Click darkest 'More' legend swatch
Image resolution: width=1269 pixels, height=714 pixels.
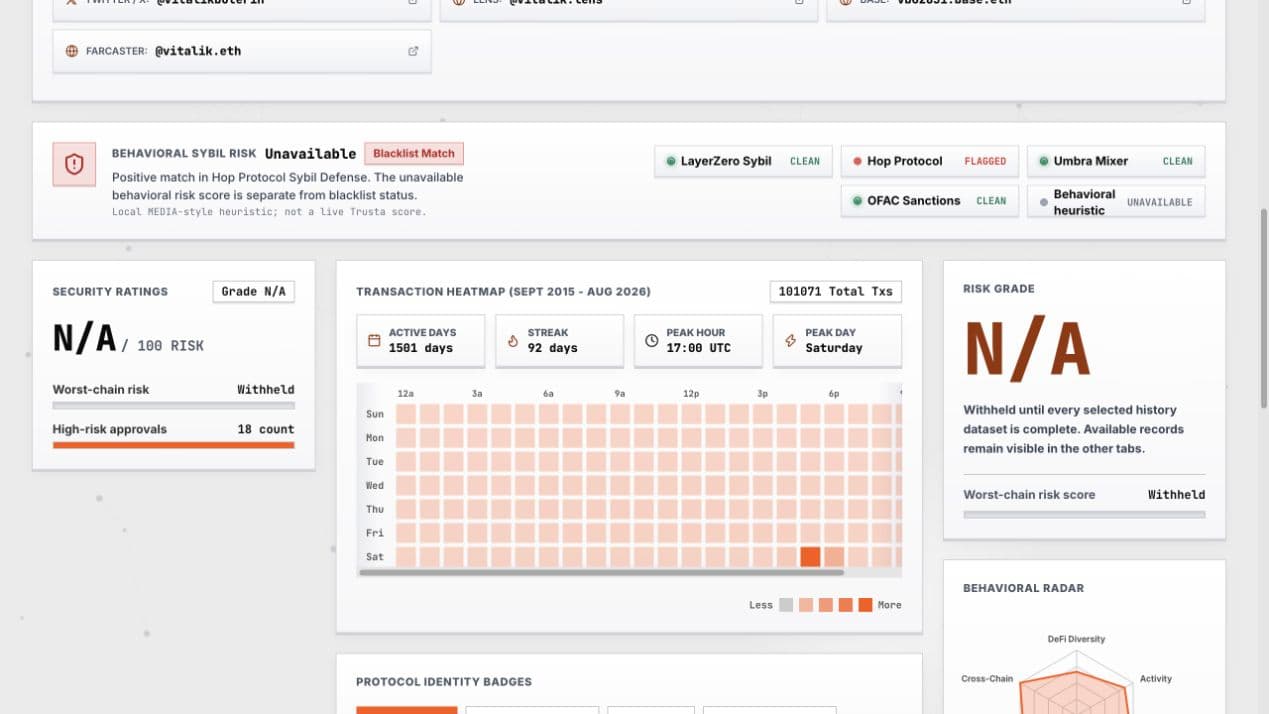click(865, 605)
